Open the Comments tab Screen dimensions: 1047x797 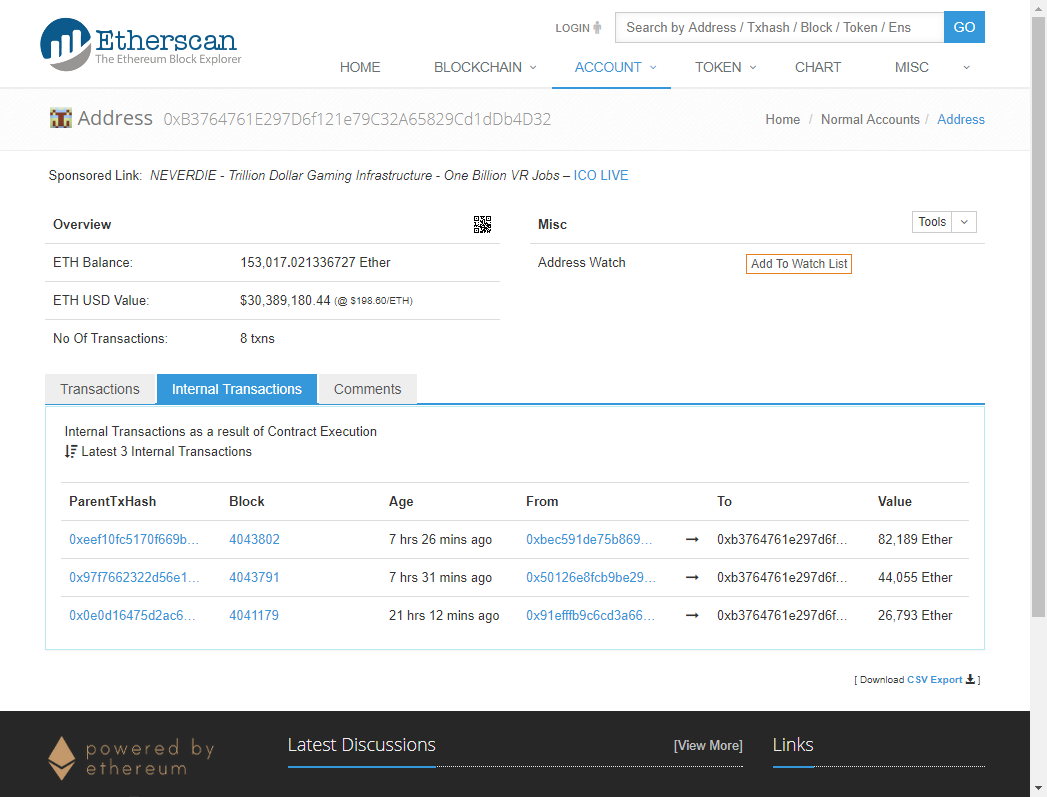point(367,389)
